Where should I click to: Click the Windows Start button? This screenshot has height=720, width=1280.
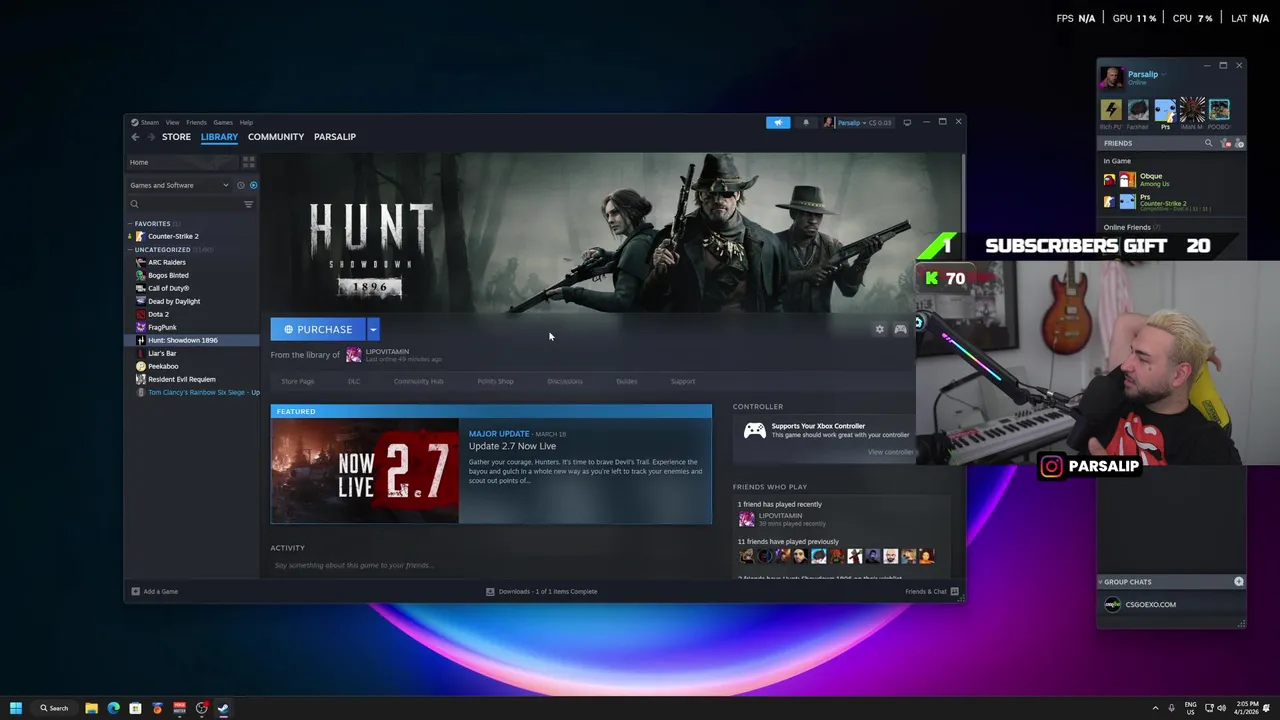(16, 708)
